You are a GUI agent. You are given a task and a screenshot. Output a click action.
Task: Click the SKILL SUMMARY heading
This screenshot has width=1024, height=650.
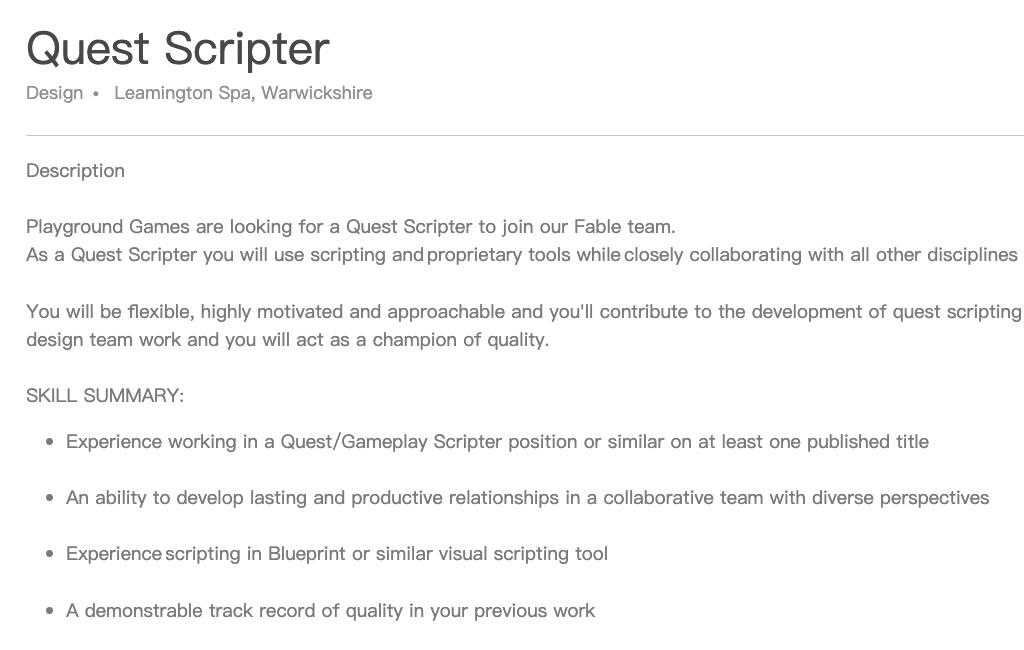coord(105,396)
